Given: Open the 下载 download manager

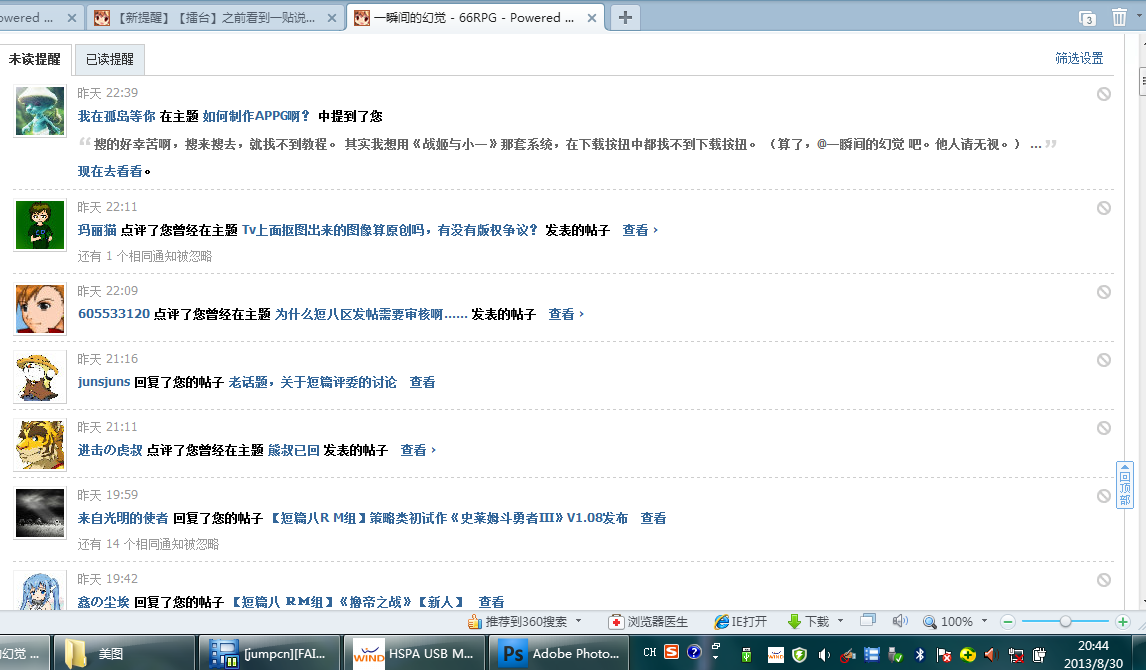Looking at the screenshot, I should tap(808, 622).
